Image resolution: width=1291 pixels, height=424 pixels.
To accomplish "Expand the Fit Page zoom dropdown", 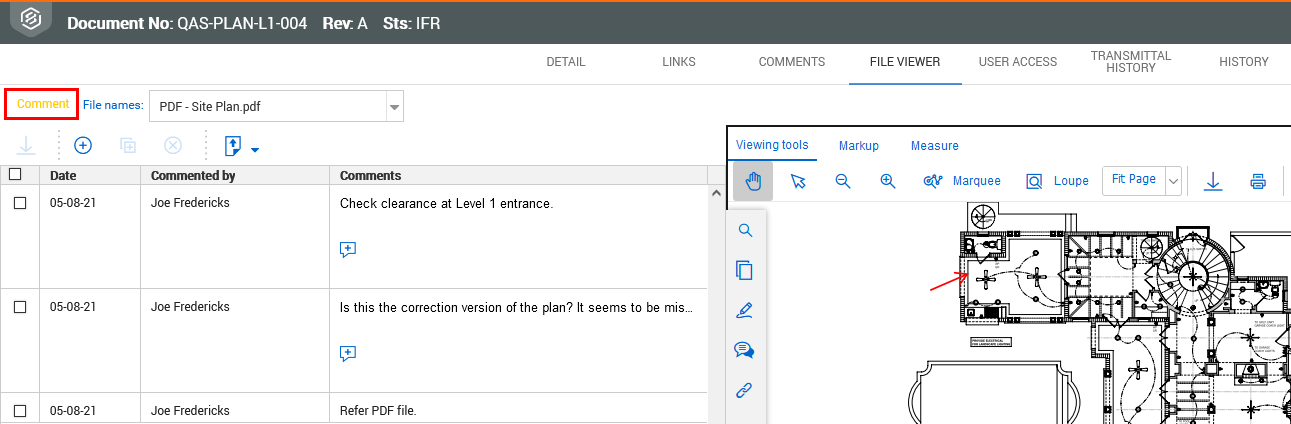I will 1174,181.
